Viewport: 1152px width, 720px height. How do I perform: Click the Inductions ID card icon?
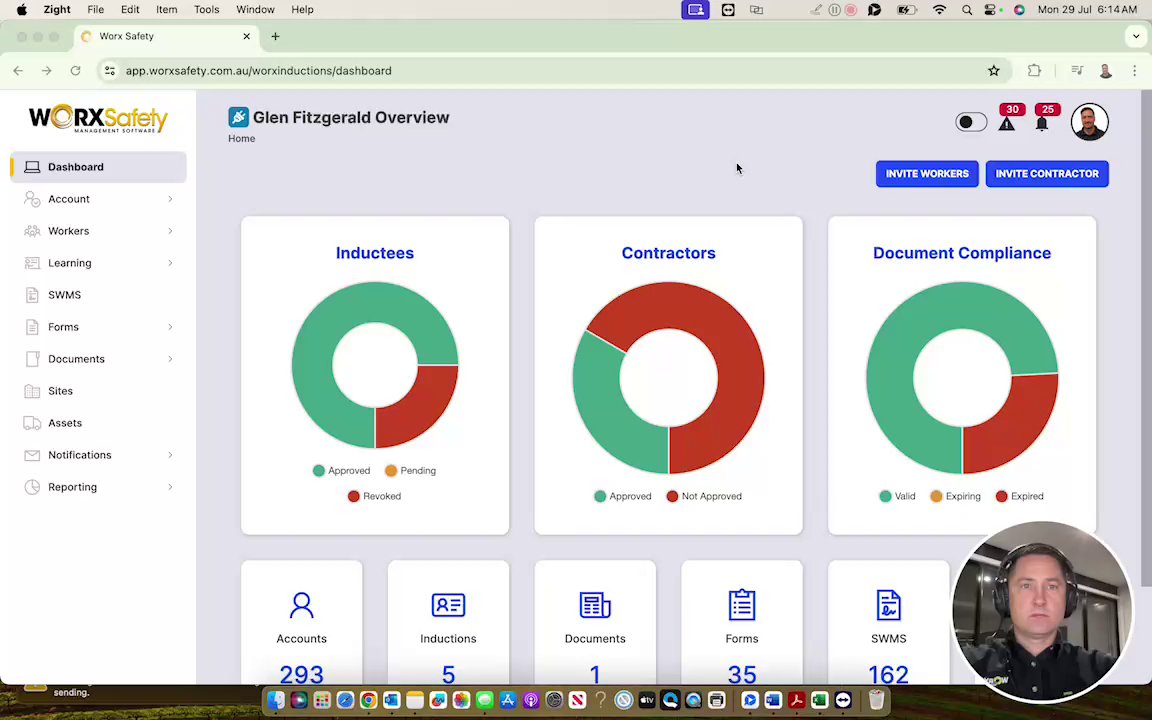click(x=448, y=605)
